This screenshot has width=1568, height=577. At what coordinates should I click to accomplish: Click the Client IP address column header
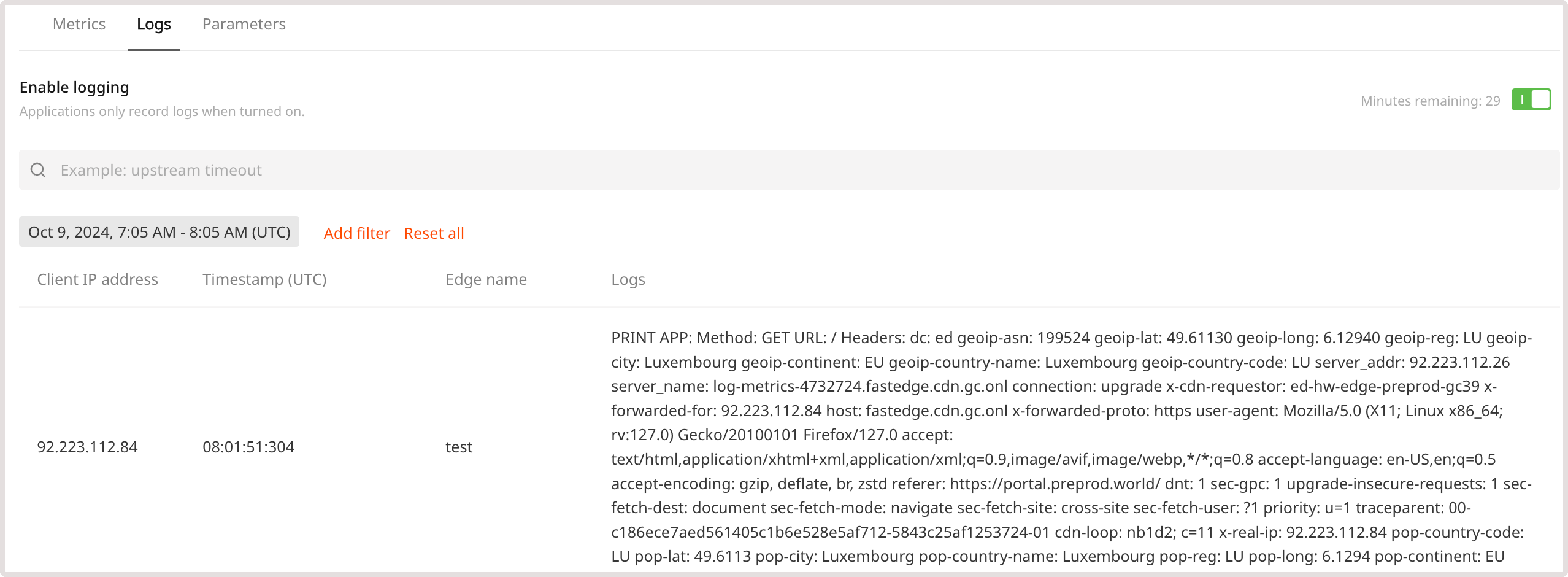[98, 279]
